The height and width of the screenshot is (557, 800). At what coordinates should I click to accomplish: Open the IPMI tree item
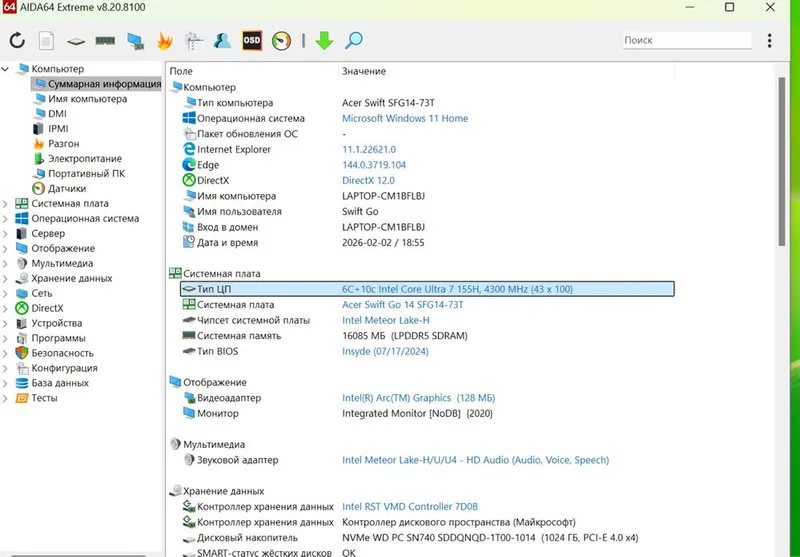51,129
